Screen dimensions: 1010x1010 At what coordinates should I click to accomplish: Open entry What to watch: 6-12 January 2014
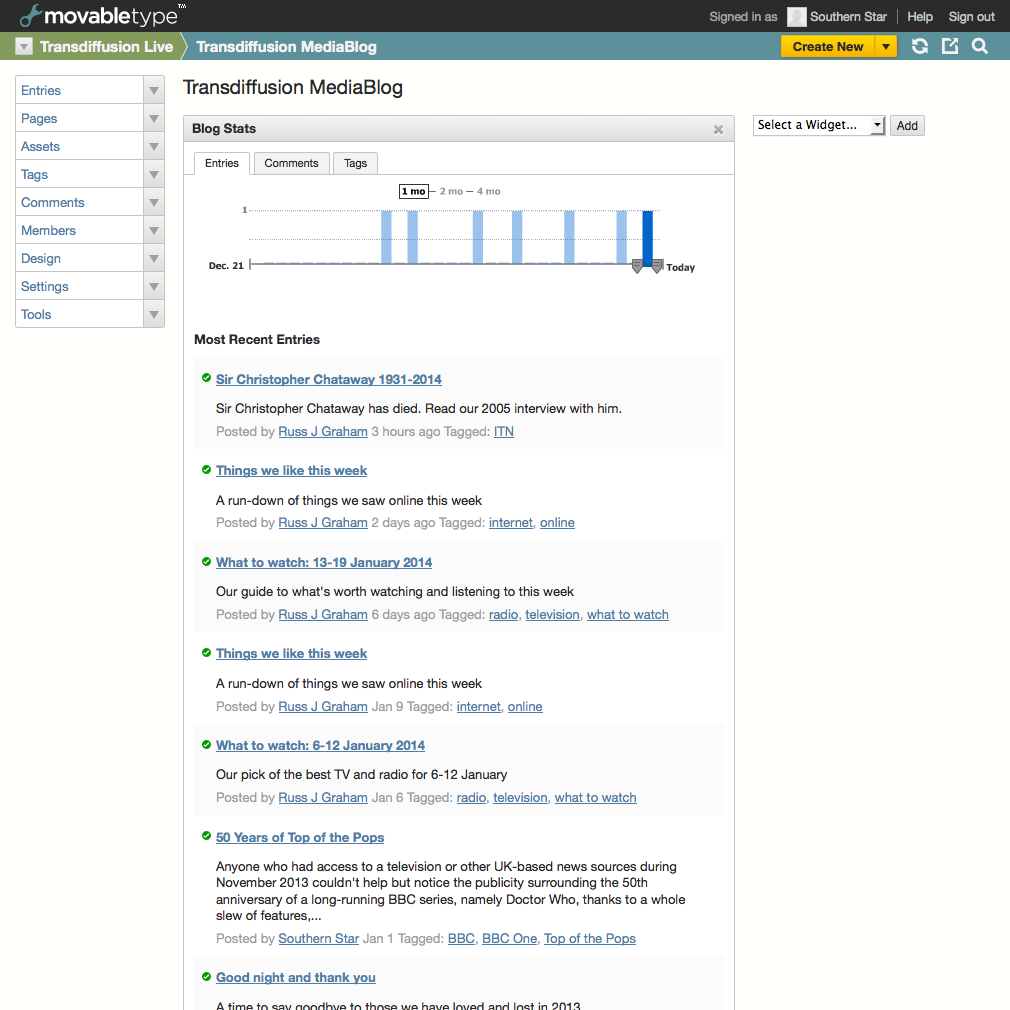(320, 745)
